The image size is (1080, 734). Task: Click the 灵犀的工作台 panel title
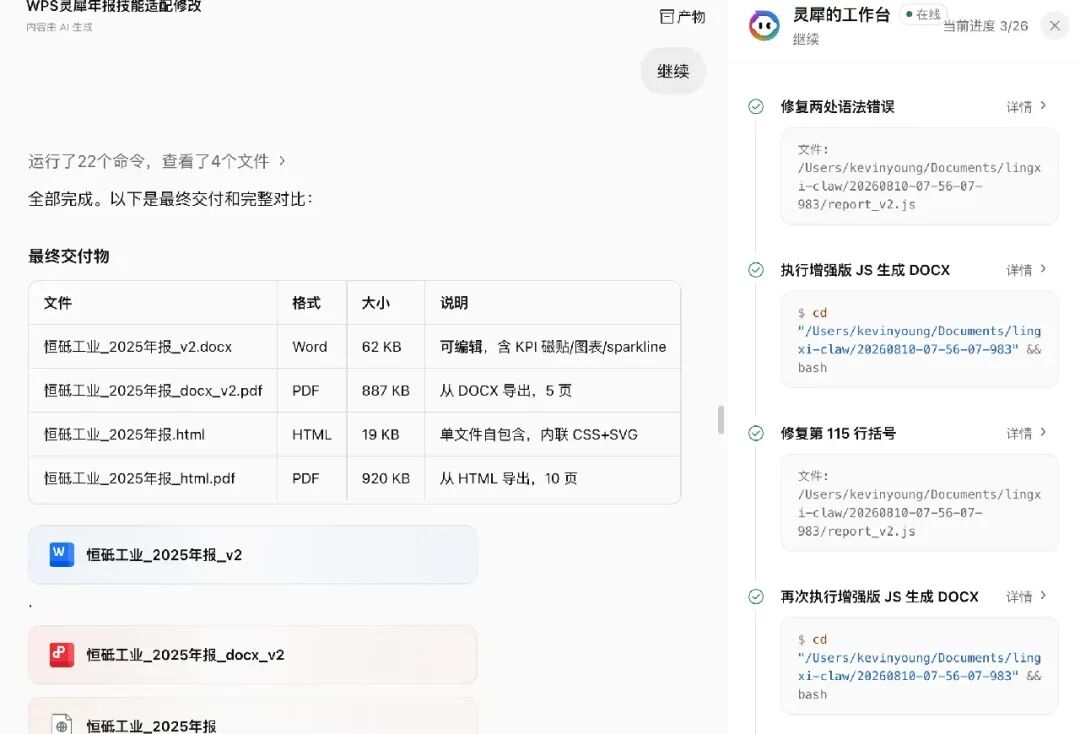842,14
